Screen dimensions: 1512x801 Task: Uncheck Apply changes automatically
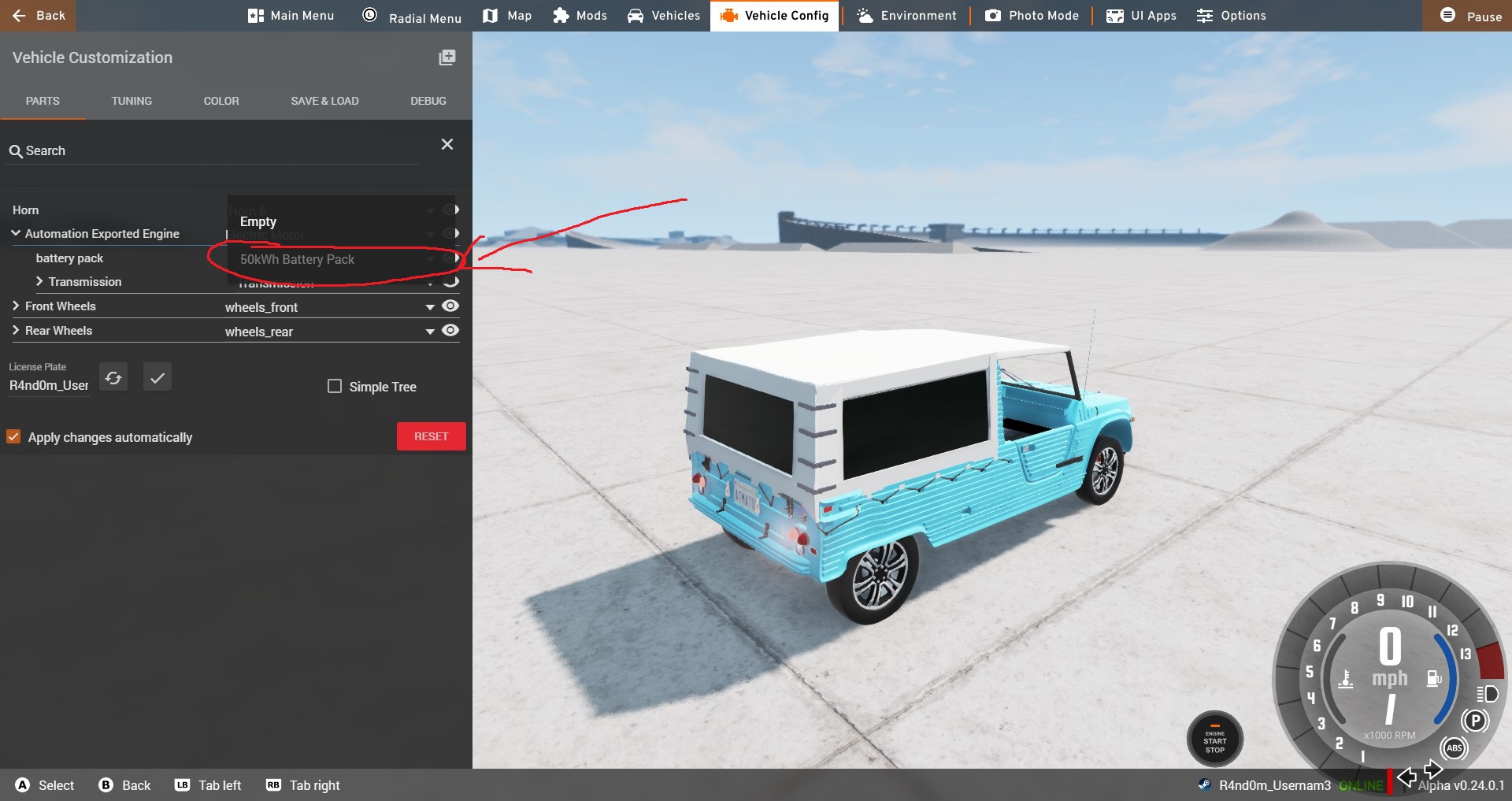pos(13,436)
